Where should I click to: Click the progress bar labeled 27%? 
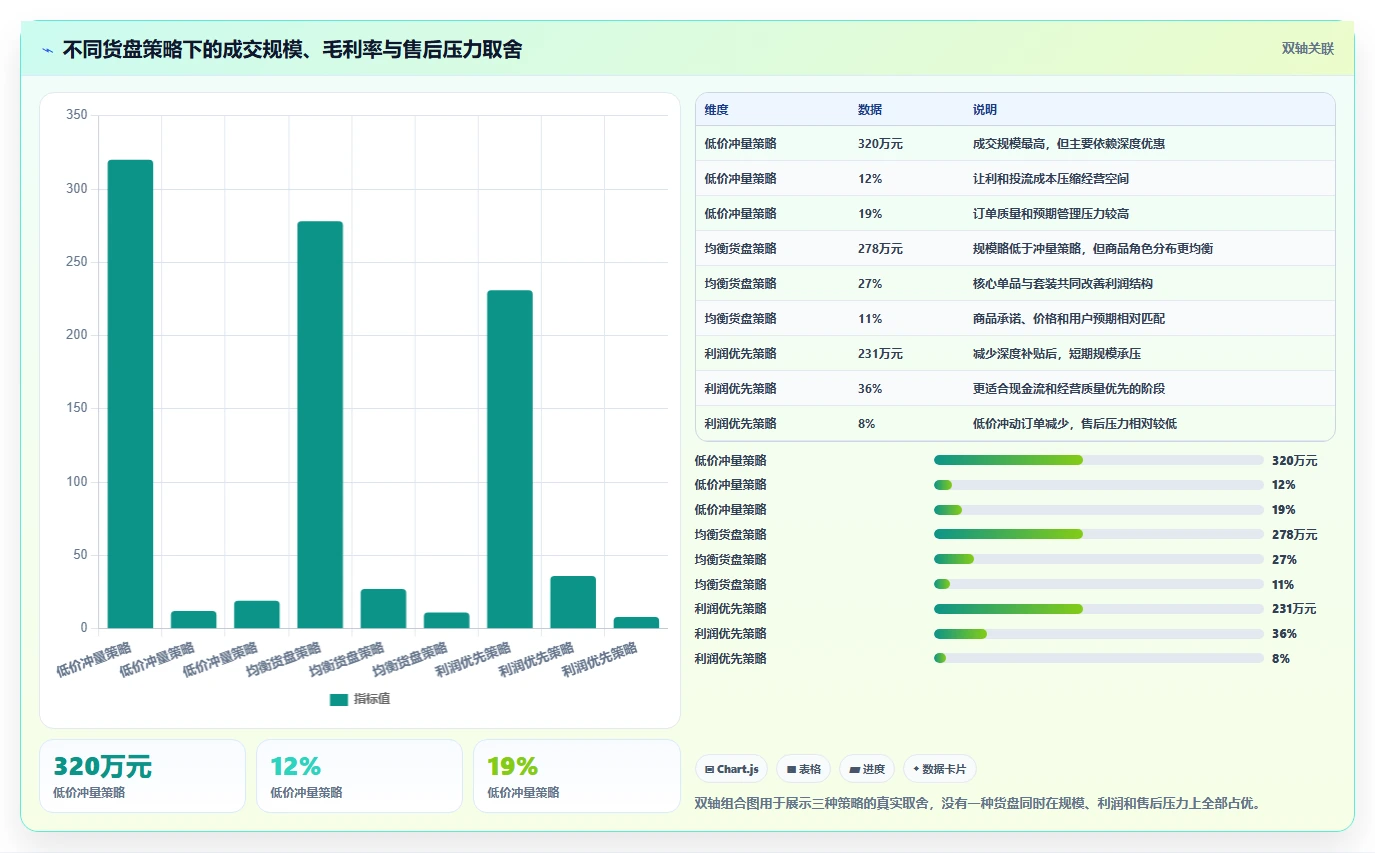pyautogui.click(x=1099, y=559)
